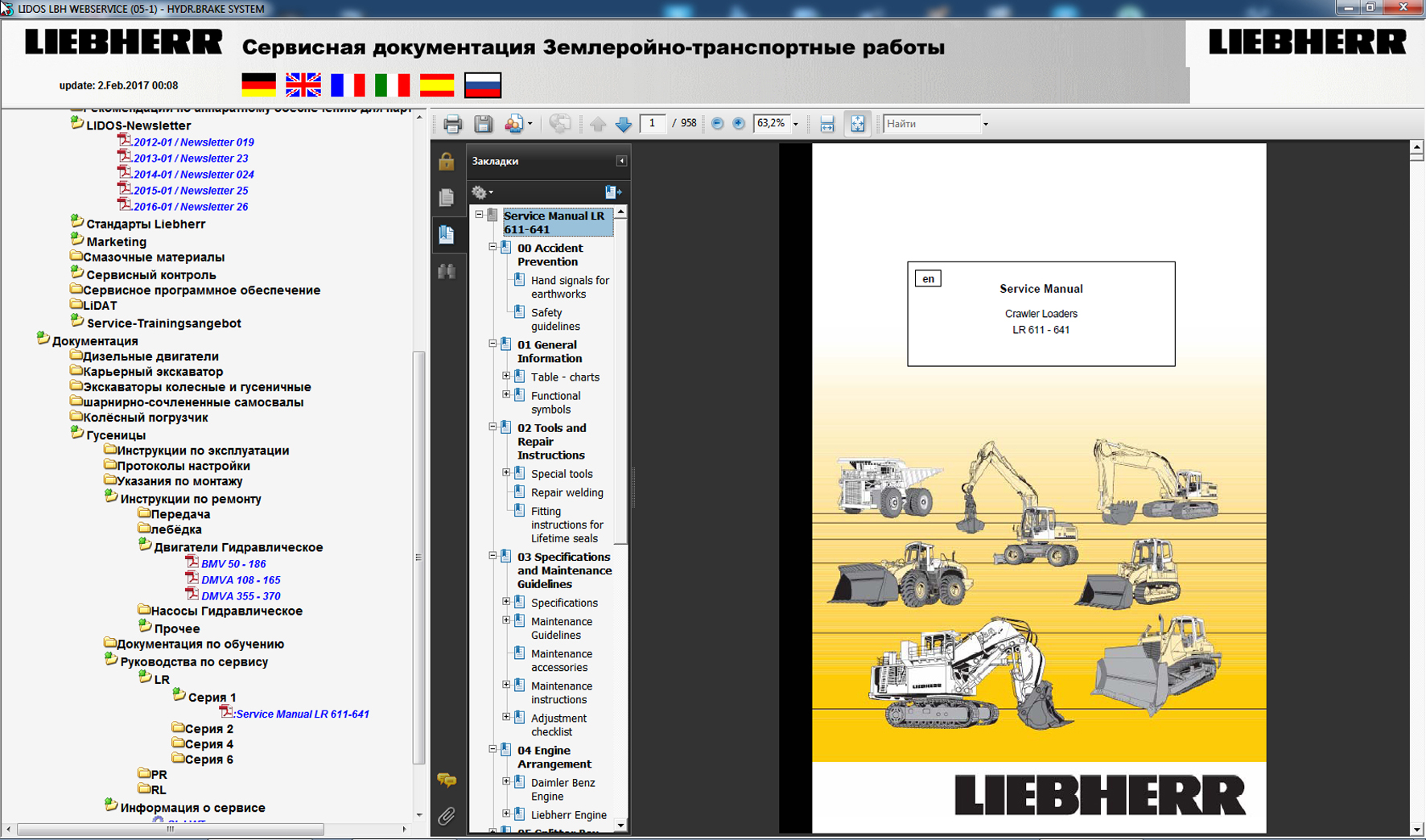Open the page thumbnails side panel
Viewport: 1426px width, 840px height.
click(x=447, y=197)
